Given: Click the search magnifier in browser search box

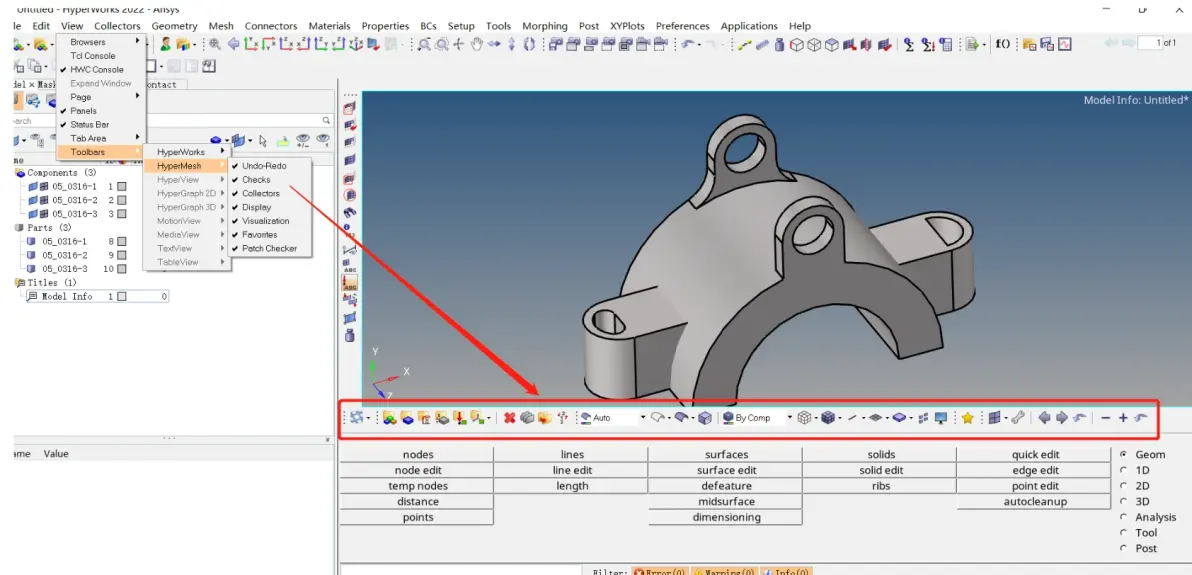Looking at the screenshot, I should [x=326, y=120].
